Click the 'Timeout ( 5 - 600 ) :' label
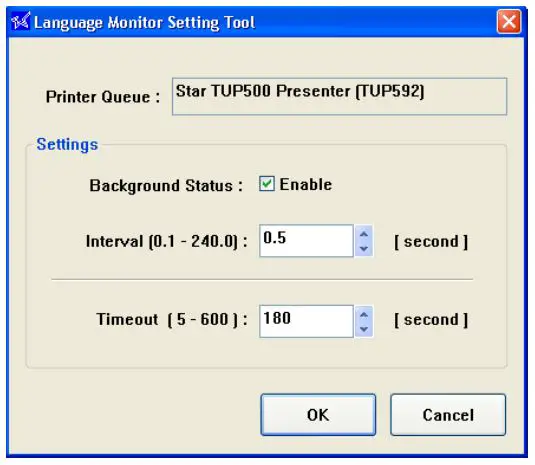The image size is (535, 465). click(x=172, y=320)
